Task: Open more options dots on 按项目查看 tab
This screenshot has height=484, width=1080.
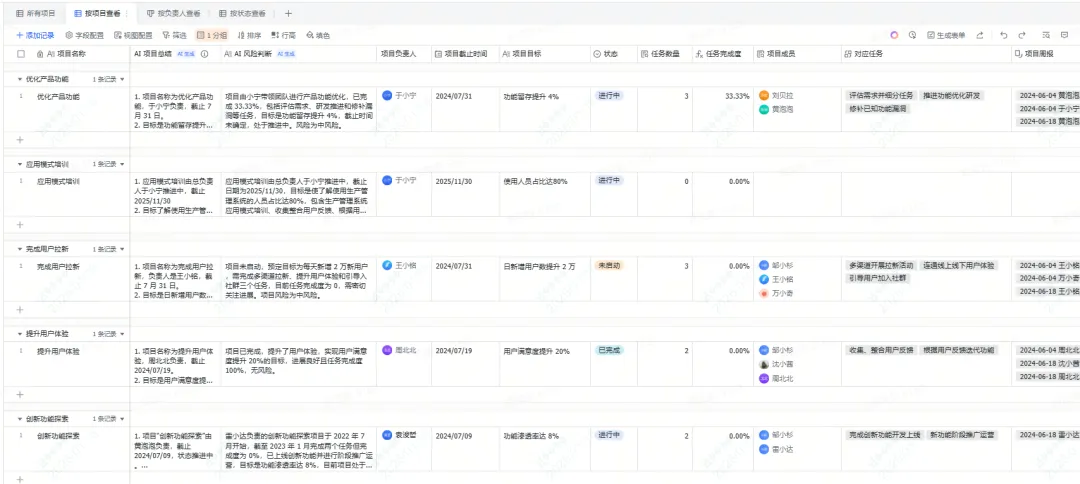Action: click(126, 13)
